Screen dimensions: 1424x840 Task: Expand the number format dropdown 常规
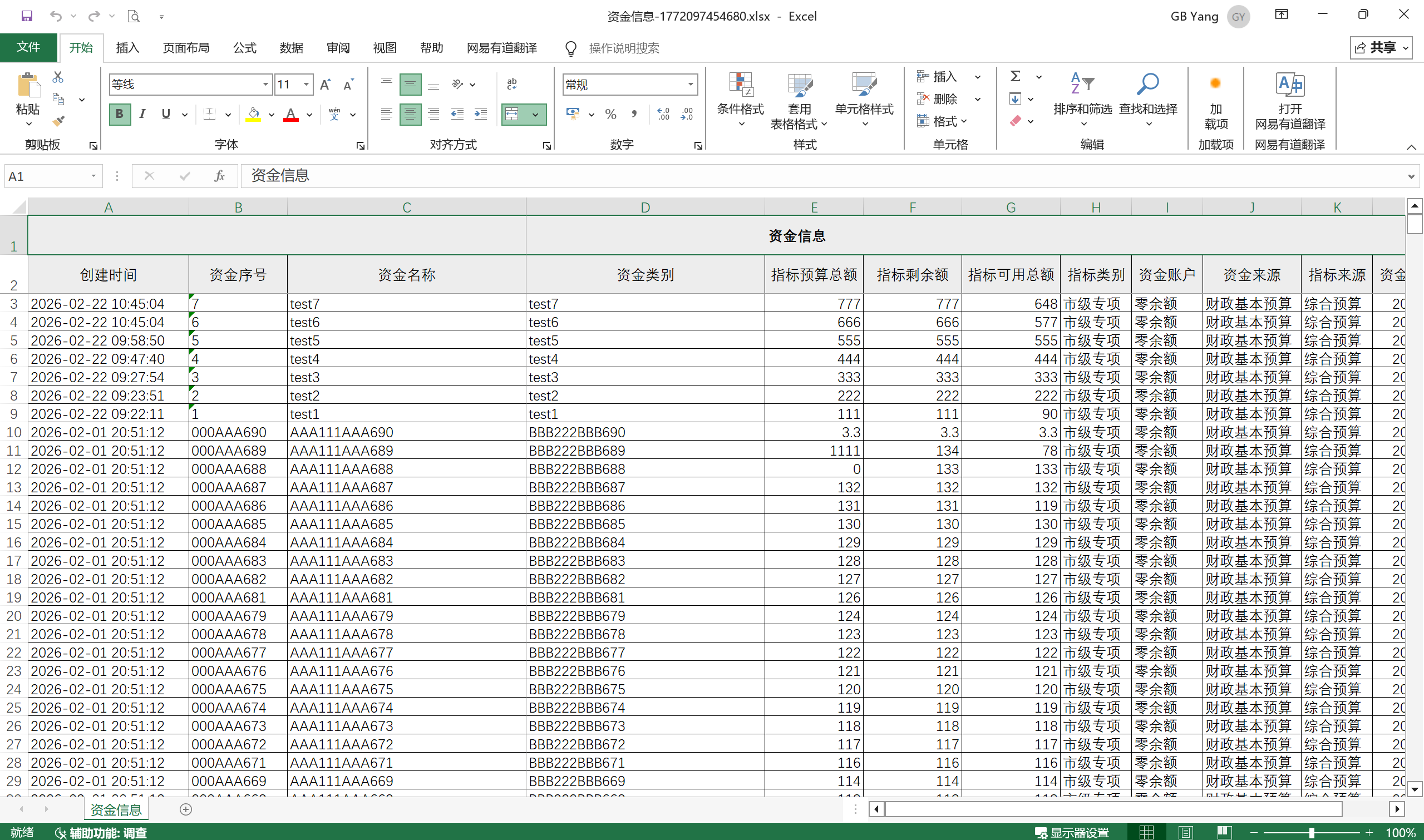[x=691, y=85]
